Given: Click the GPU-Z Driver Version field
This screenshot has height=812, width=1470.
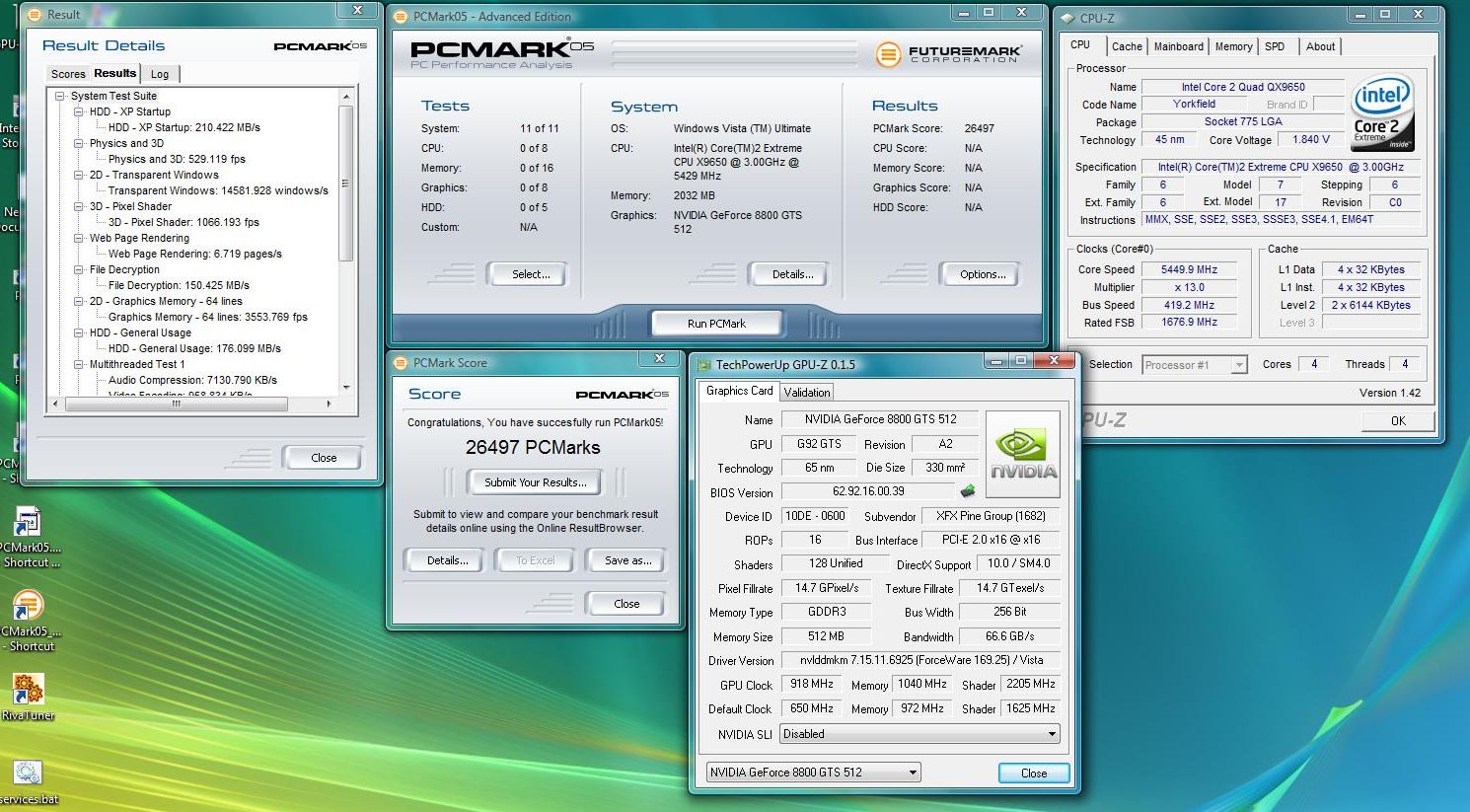Looking at the screenshot, I should (922, 660).
